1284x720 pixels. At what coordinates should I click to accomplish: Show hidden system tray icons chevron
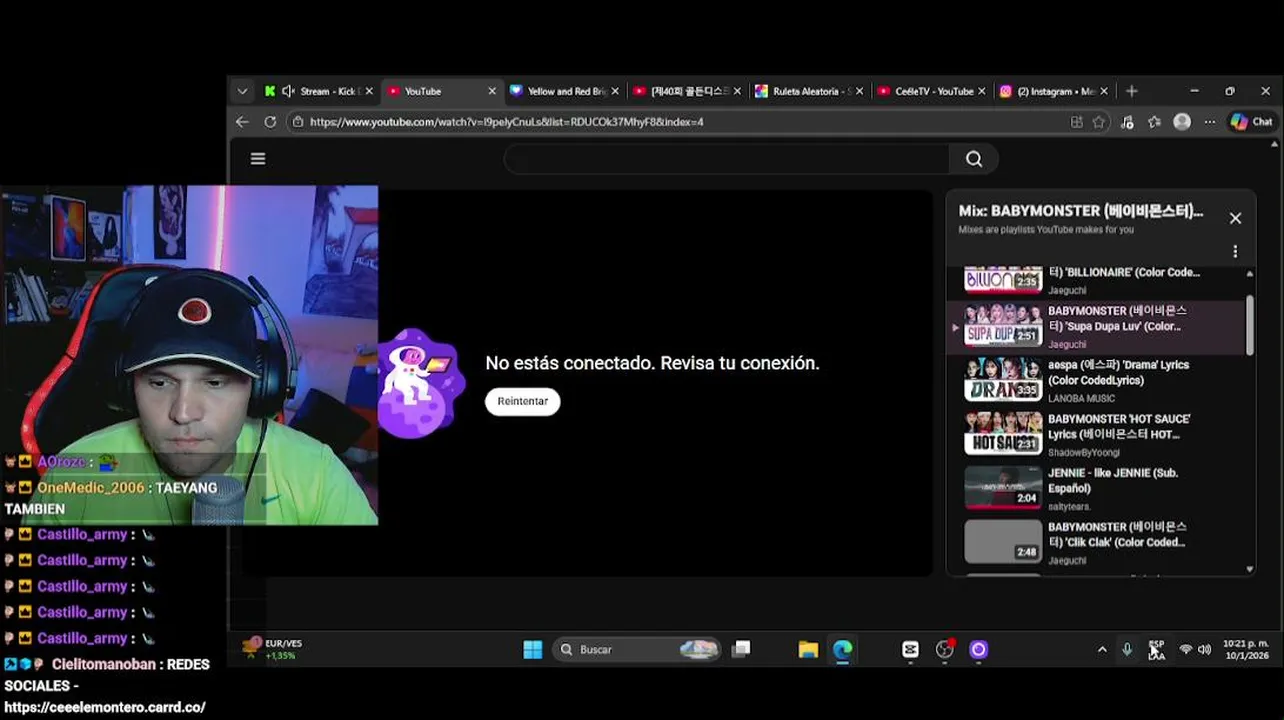tap(1102, 650)
